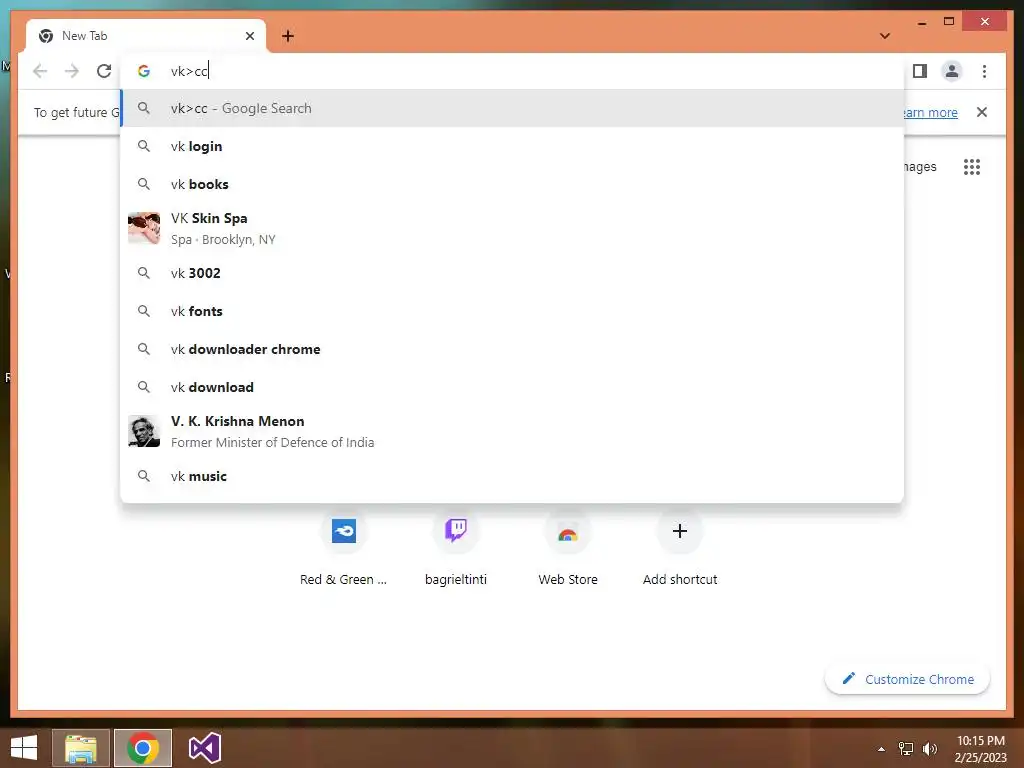Image resolution: width=1024 pixels, height=768 pixels.
Task: Open the Red & Green shortcut tile
Action: pyautogui.click(x=344, y=549)
